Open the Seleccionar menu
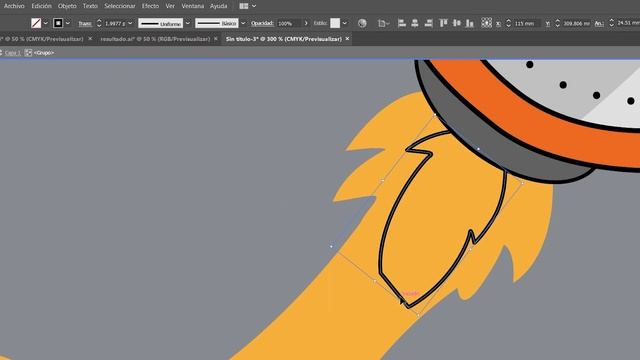Screen dimensions: 640x360 [x=120, y=6]
